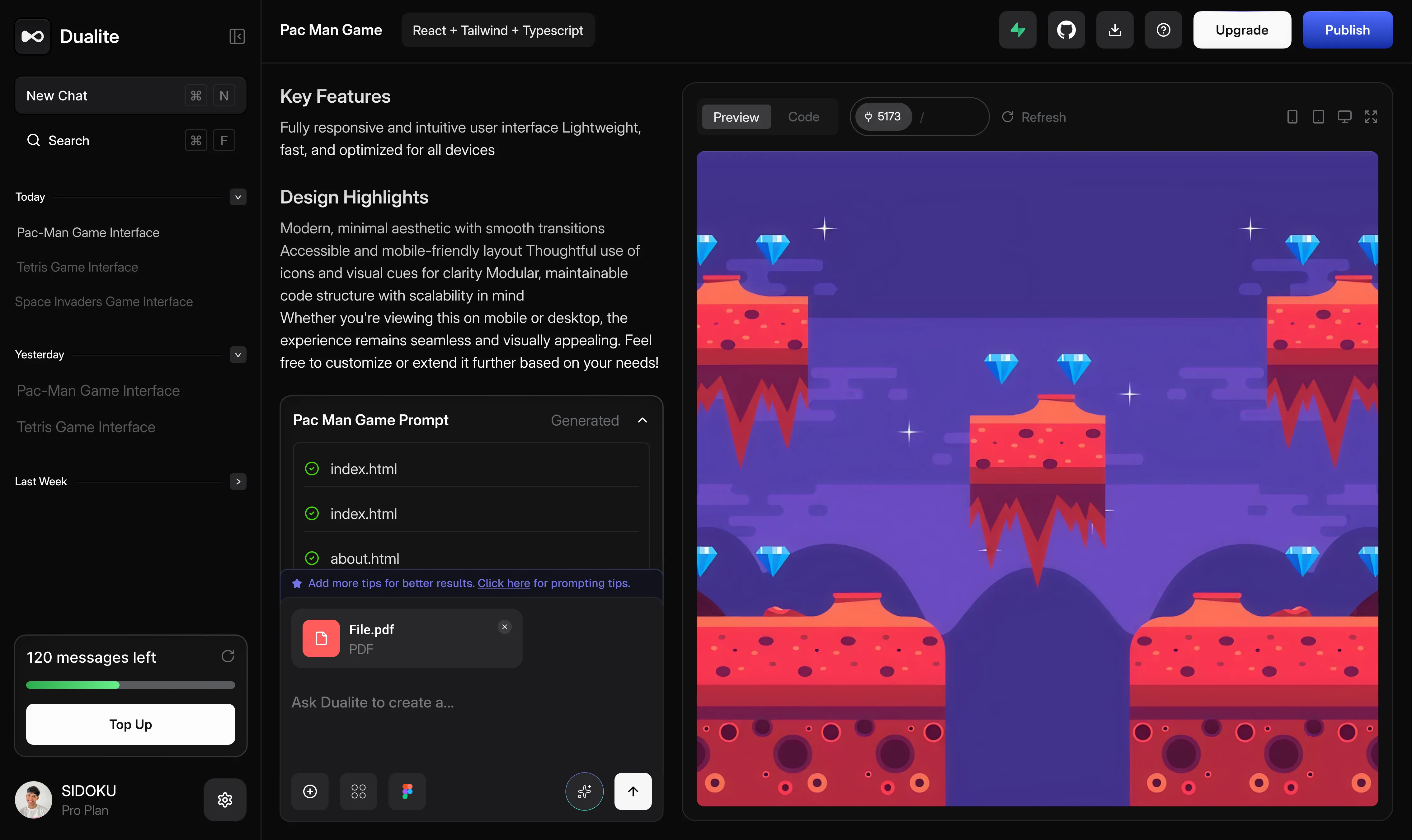Collapse the sidebar panel icon
The height and width of the screenshot is (840, 1412).
point(237,37)
